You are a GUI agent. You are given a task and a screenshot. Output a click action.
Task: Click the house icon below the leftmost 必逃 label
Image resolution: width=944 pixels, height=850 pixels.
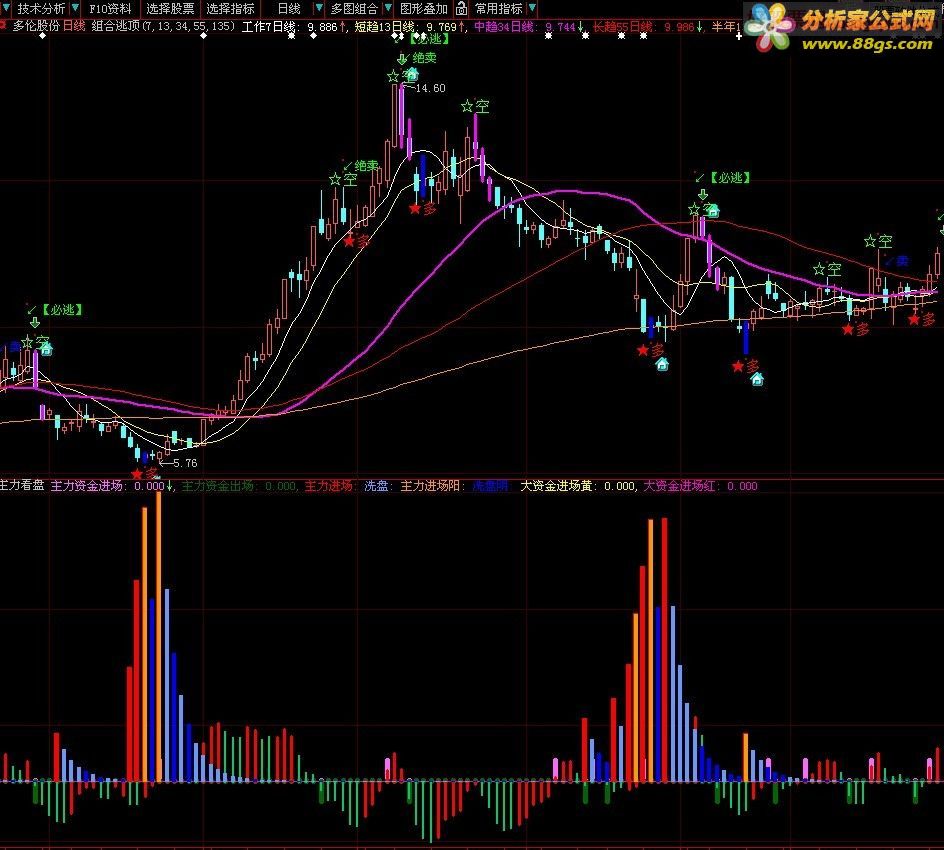[x=46, y=349]
